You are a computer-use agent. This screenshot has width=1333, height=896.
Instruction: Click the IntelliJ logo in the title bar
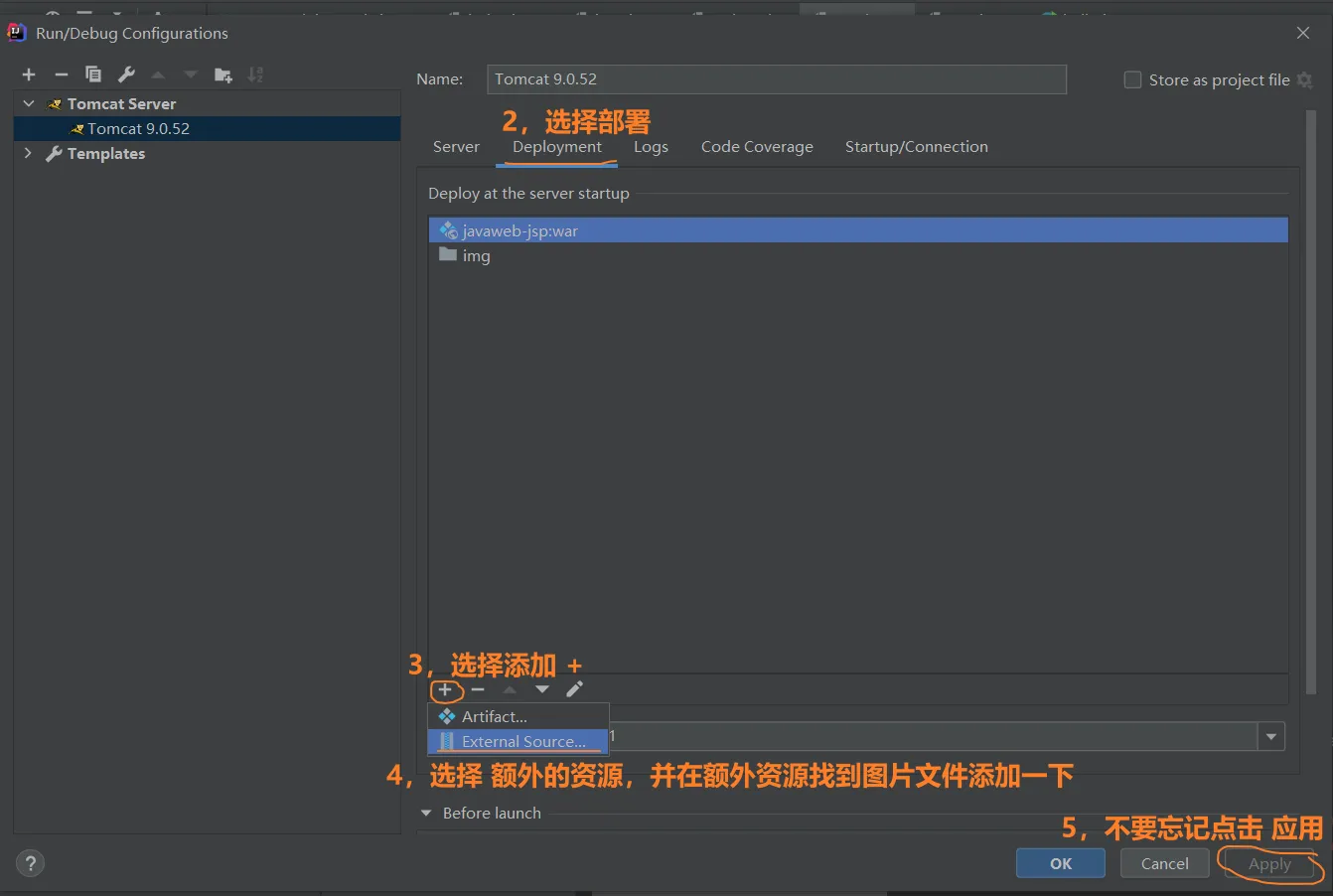(17, 33)
